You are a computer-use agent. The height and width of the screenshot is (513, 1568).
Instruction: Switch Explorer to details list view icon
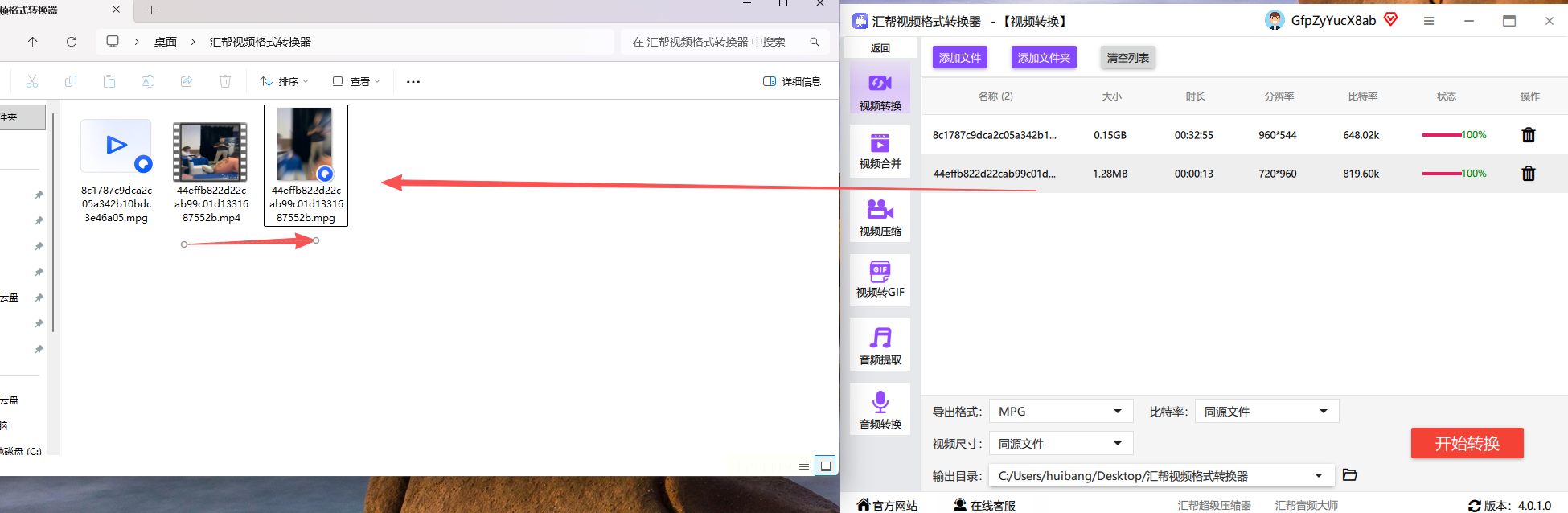click(804, 466)
